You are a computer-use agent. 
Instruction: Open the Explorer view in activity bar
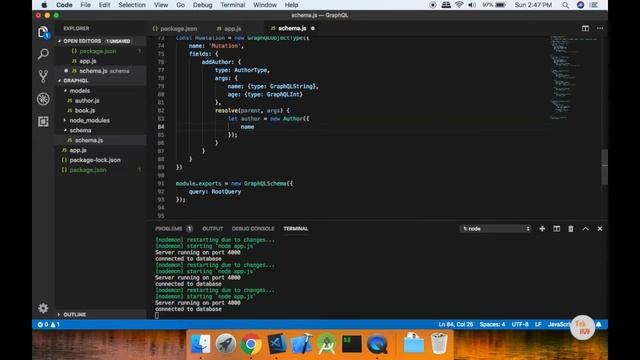coord(43,32)
